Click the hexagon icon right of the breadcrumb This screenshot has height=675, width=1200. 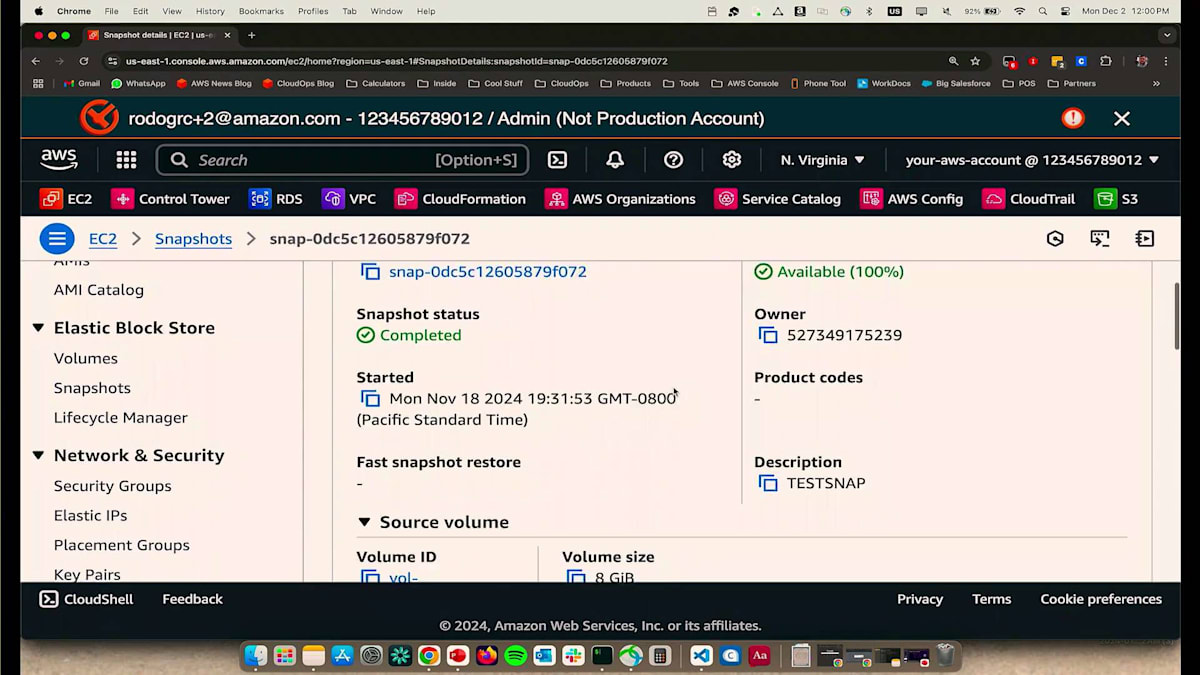1055,239
